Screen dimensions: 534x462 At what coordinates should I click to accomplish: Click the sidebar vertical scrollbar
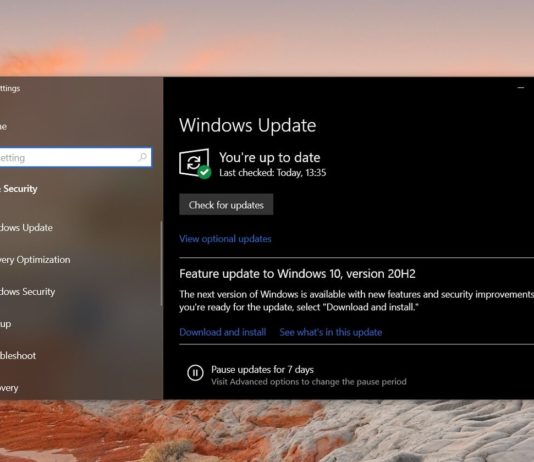click(161, 263)
